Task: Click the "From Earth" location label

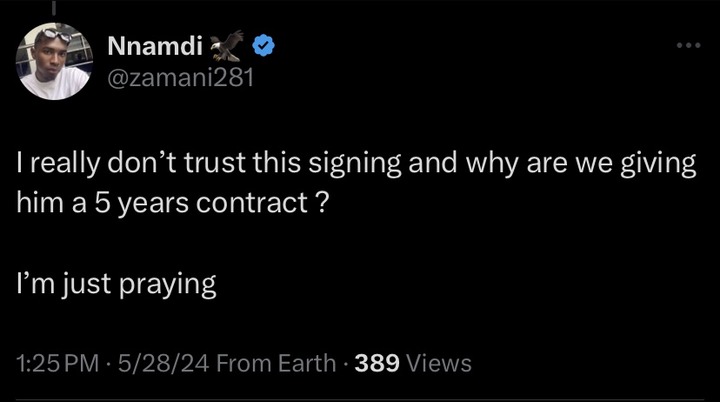Action: (x=275, y=363)
